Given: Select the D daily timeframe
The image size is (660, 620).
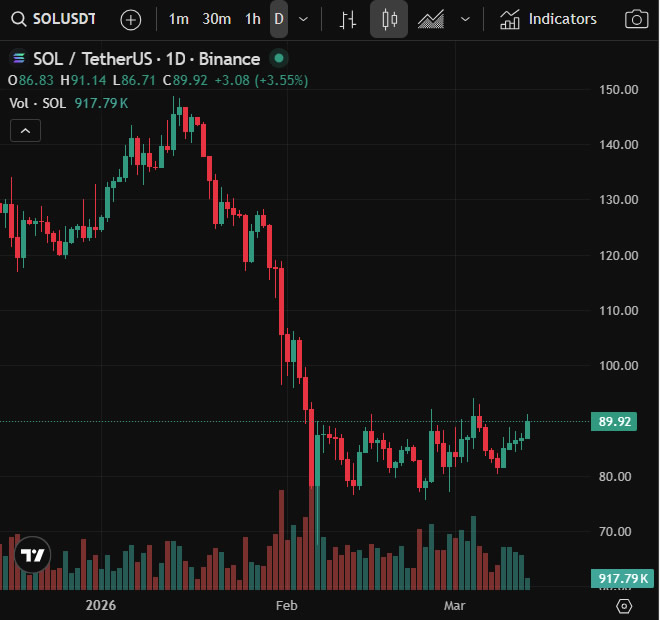Looking at the screenshot, I should (279, 19).
